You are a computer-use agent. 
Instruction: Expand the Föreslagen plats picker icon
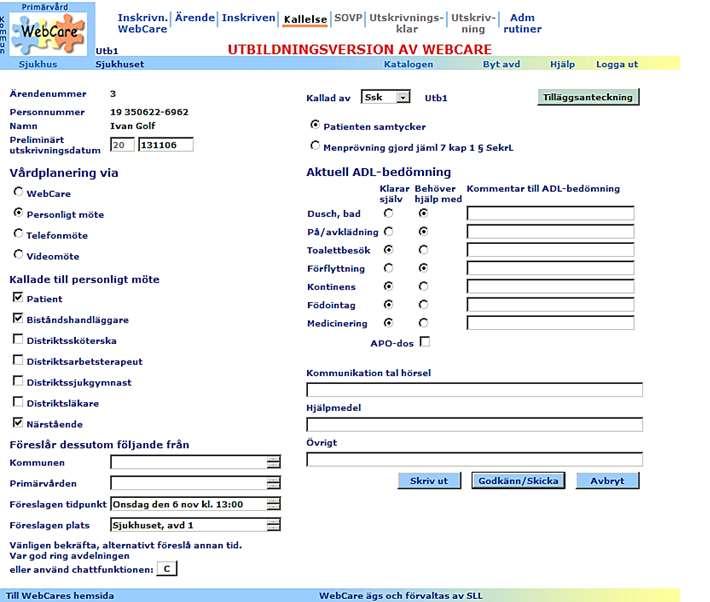tap(273, 525)
